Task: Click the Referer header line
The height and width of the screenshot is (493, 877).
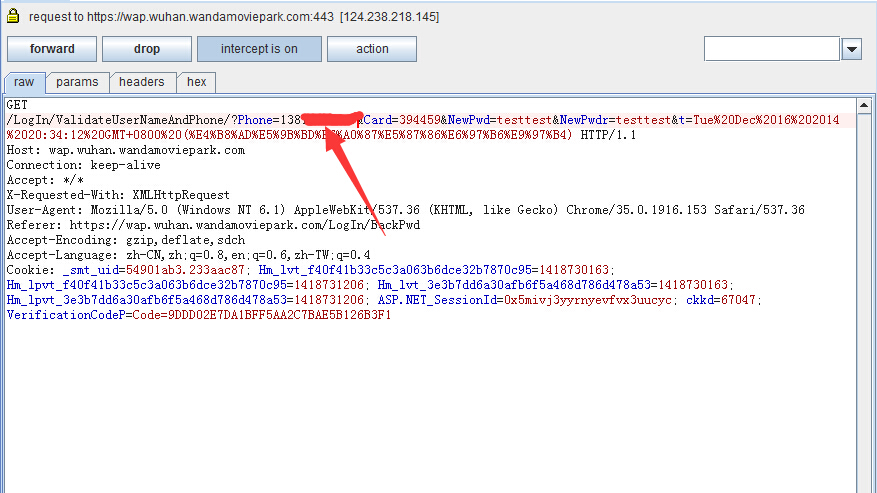Action: point(213,226)
